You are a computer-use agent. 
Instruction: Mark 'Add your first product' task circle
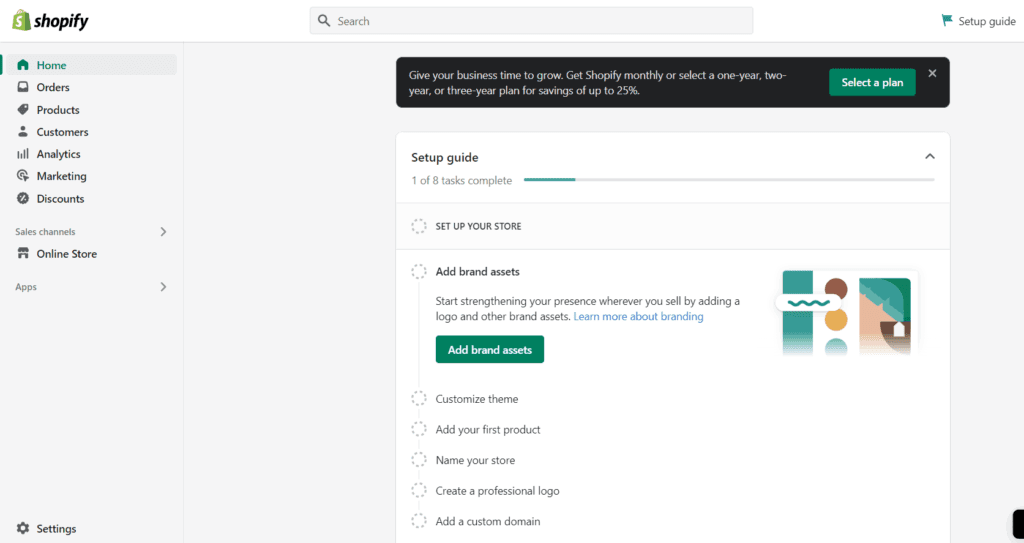pos(419,429)
